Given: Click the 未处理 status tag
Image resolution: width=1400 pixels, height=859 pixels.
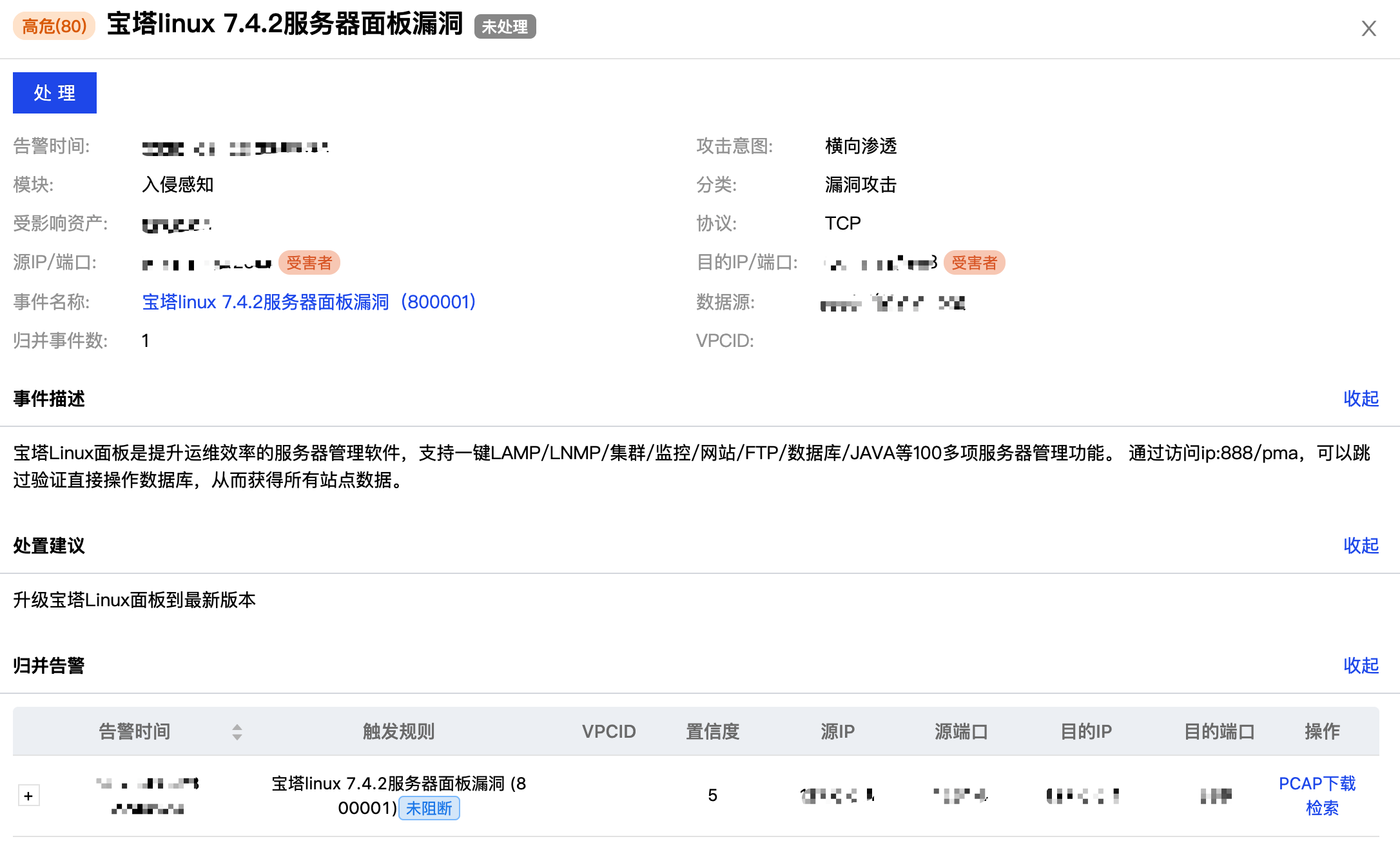Looking at the screenshot, I should (505, 26).
